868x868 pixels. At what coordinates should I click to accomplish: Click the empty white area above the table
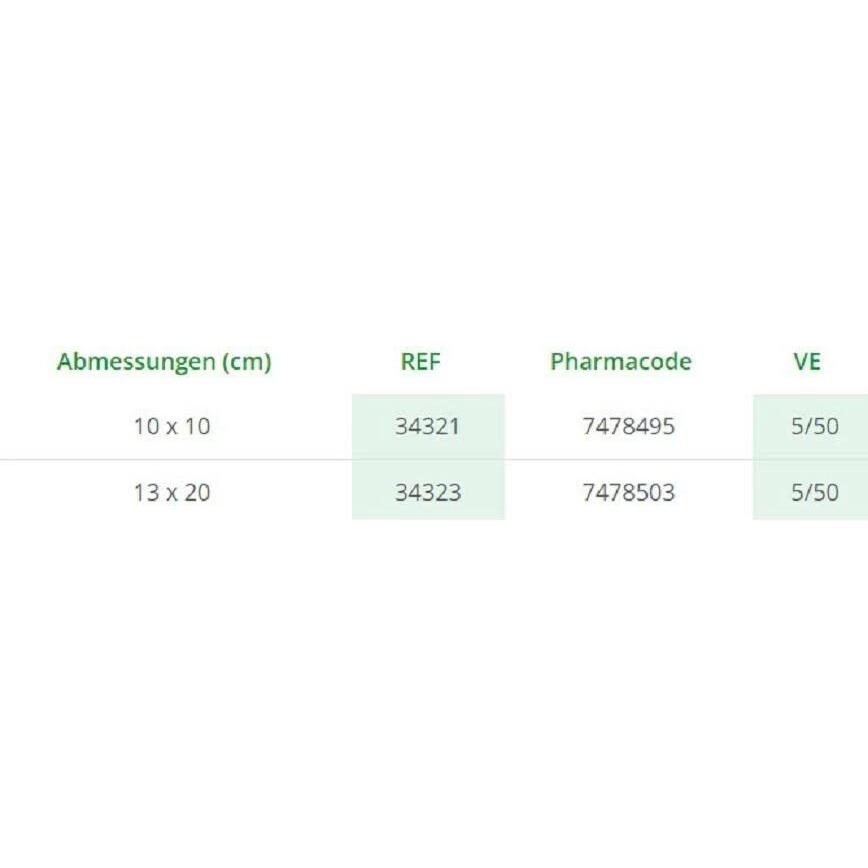tap(434, 170)
